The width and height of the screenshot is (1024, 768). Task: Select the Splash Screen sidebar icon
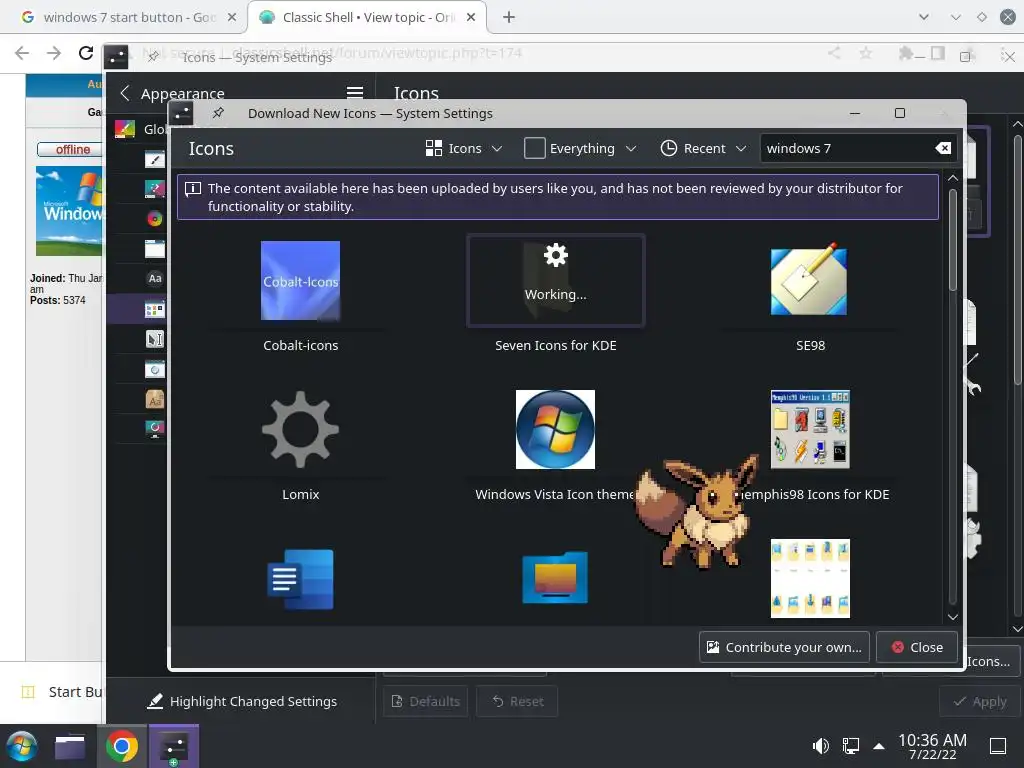point(155,429)
